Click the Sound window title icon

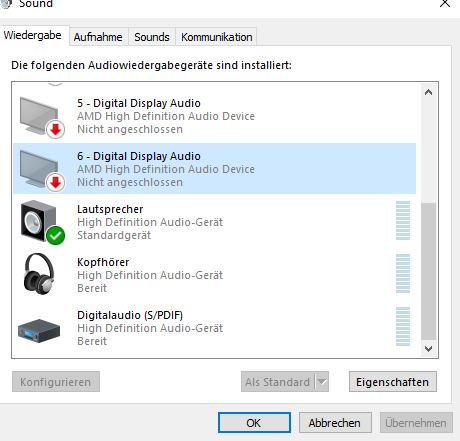[x=6, y=3]
